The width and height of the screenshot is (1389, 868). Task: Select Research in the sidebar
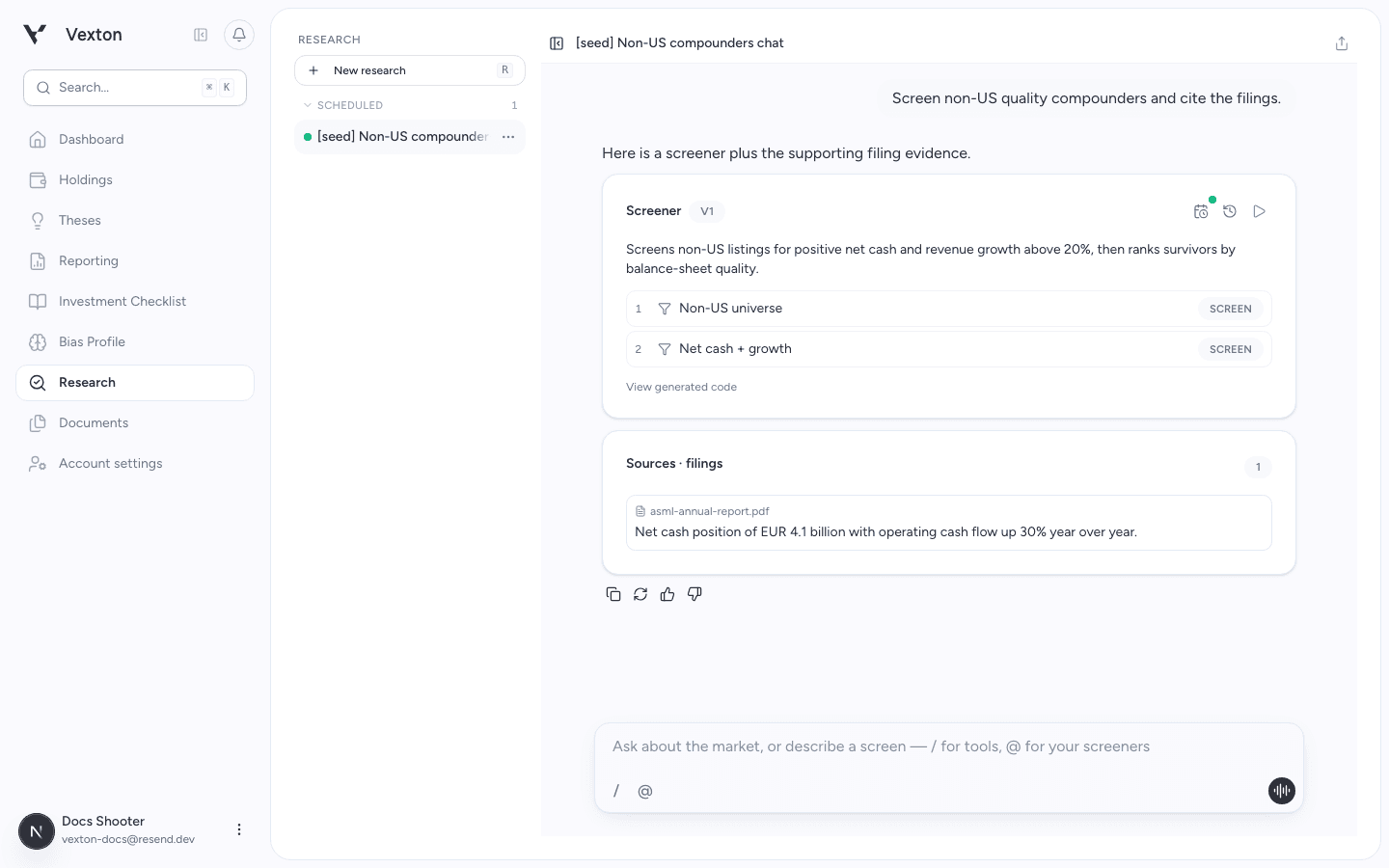135,383
